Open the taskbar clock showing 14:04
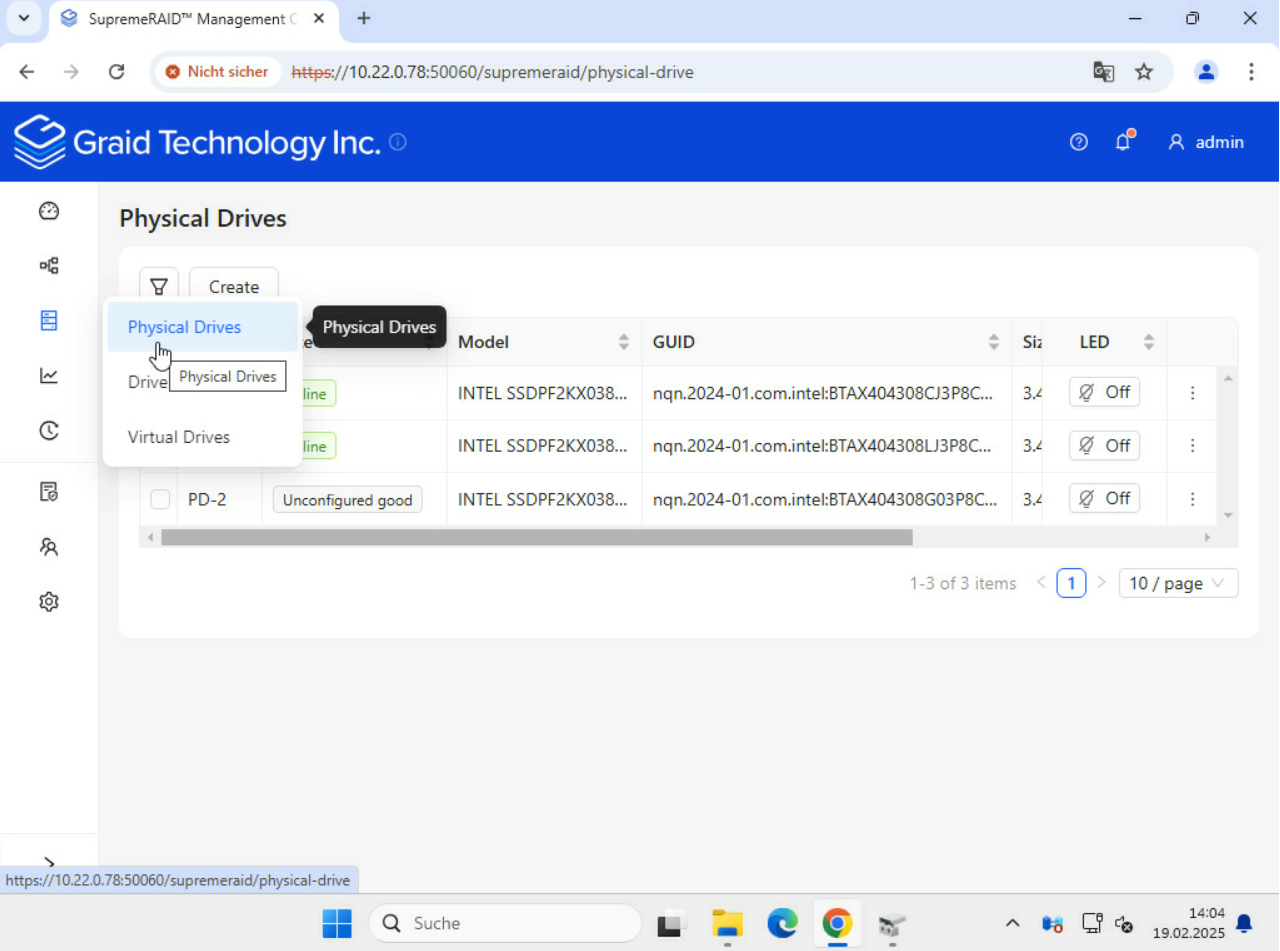Viewport: 1280px width, 951px height. (1188, 923)
